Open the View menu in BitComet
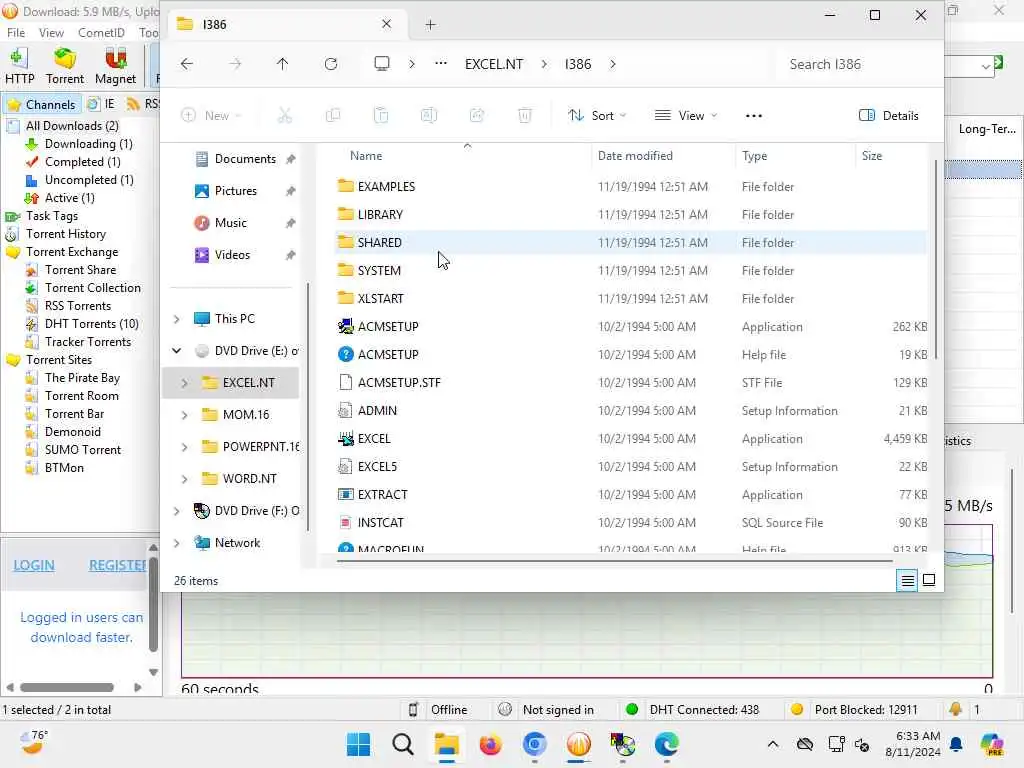 (51, 33)
